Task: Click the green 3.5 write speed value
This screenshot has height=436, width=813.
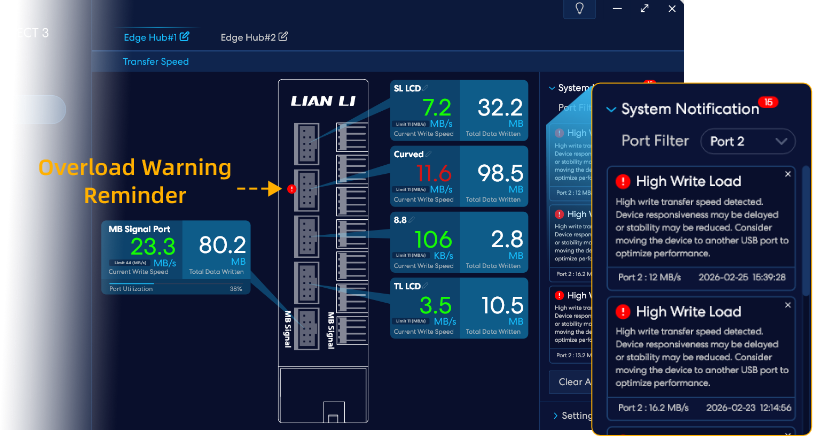Action: [x=435, y=306]
